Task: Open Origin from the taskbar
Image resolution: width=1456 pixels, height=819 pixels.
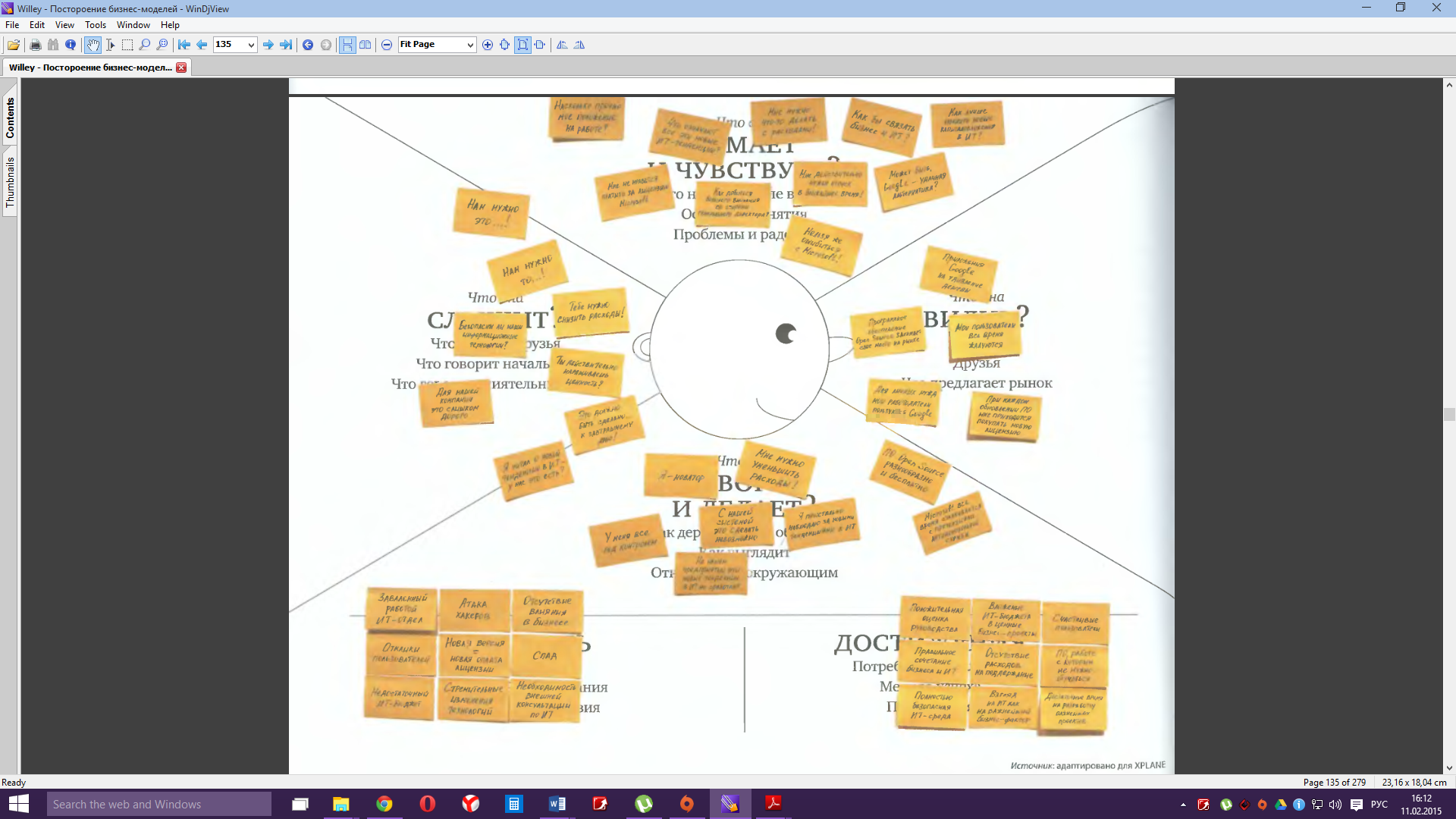Action: 687,804
